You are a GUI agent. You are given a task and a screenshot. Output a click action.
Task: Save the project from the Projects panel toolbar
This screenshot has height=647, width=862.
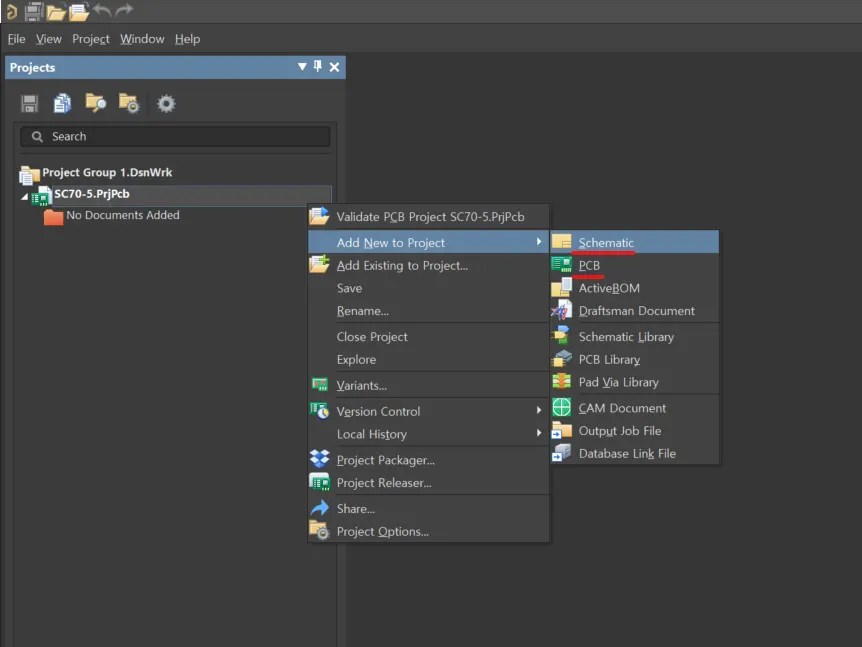pyautogui.click(x=29, y=103)
